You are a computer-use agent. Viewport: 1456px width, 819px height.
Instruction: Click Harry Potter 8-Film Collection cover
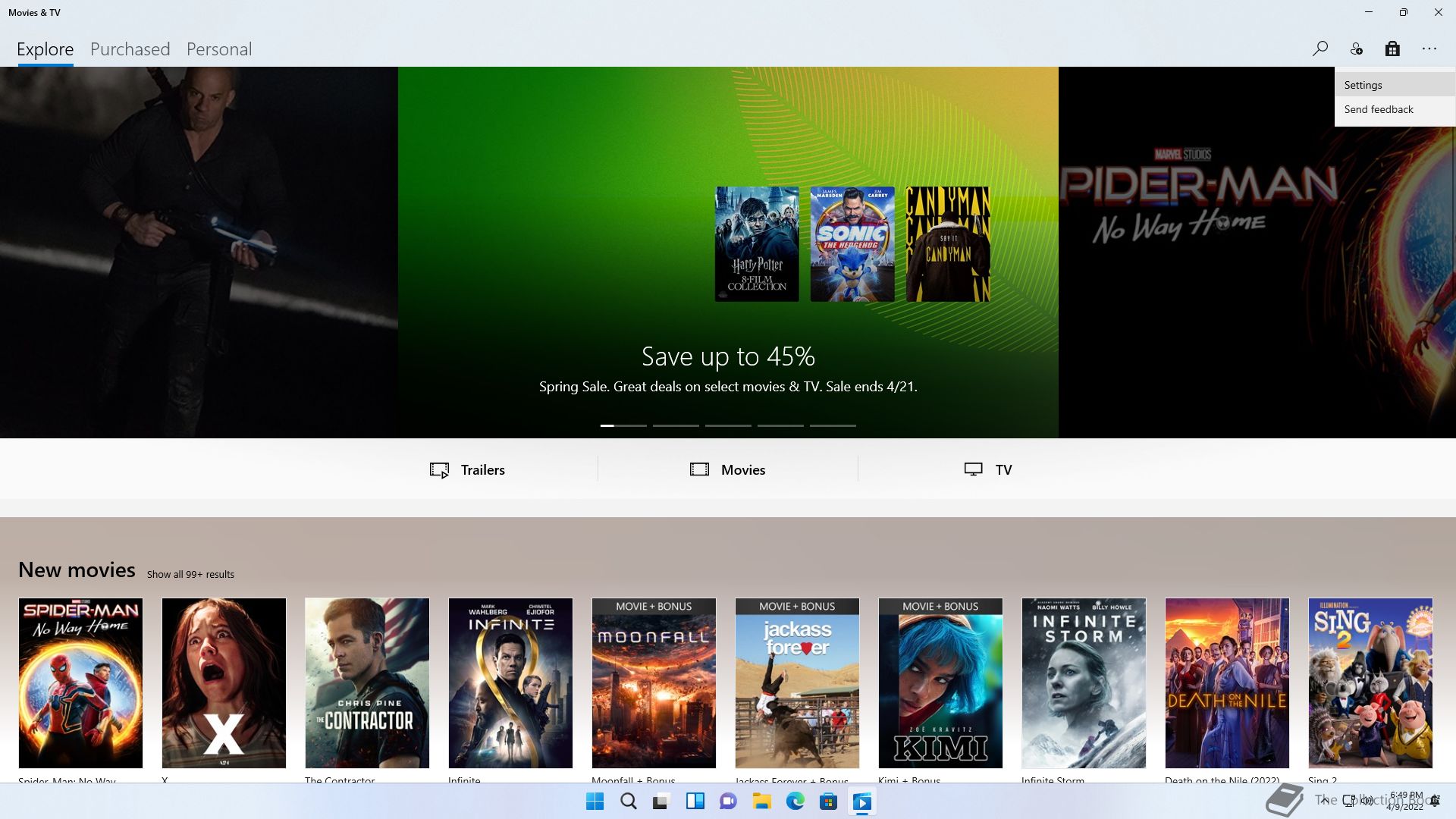(x=757, y=244)
